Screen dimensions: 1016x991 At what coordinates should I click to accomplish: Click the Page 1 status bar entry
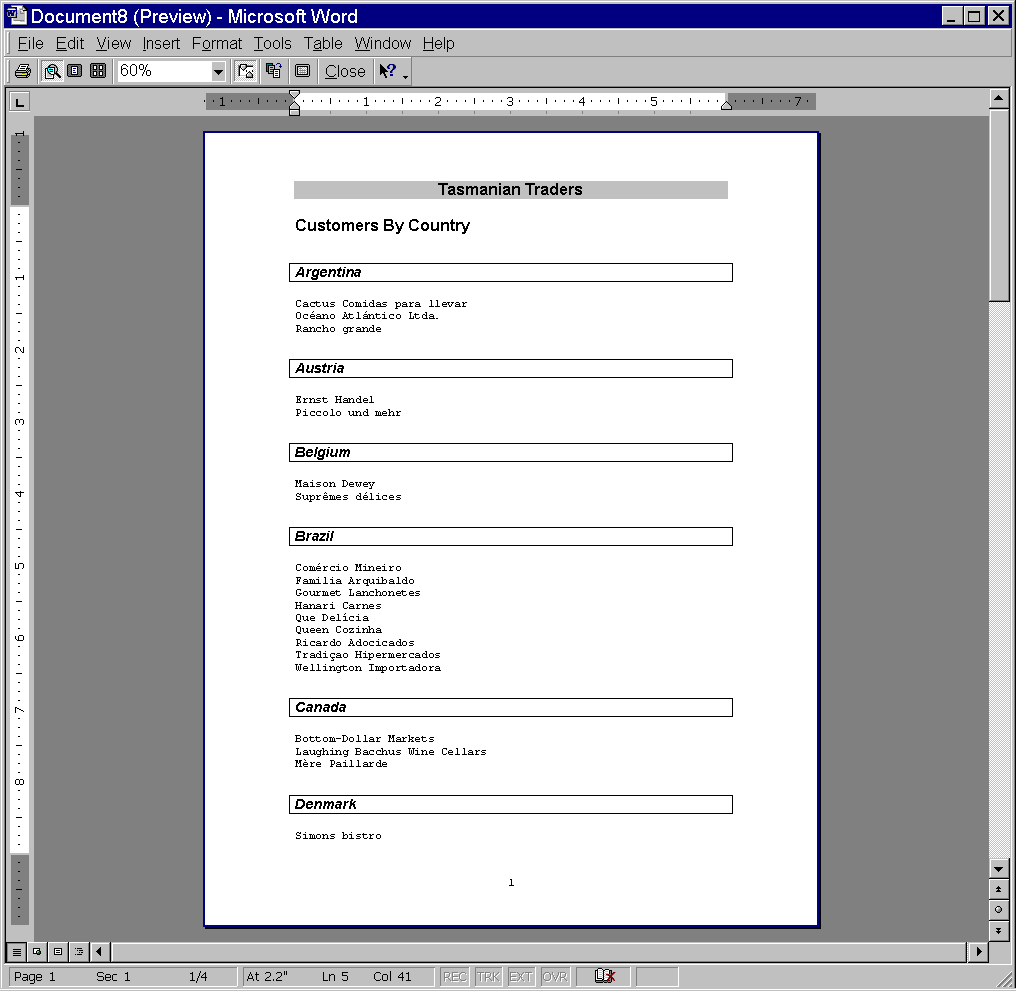[35, 976]
